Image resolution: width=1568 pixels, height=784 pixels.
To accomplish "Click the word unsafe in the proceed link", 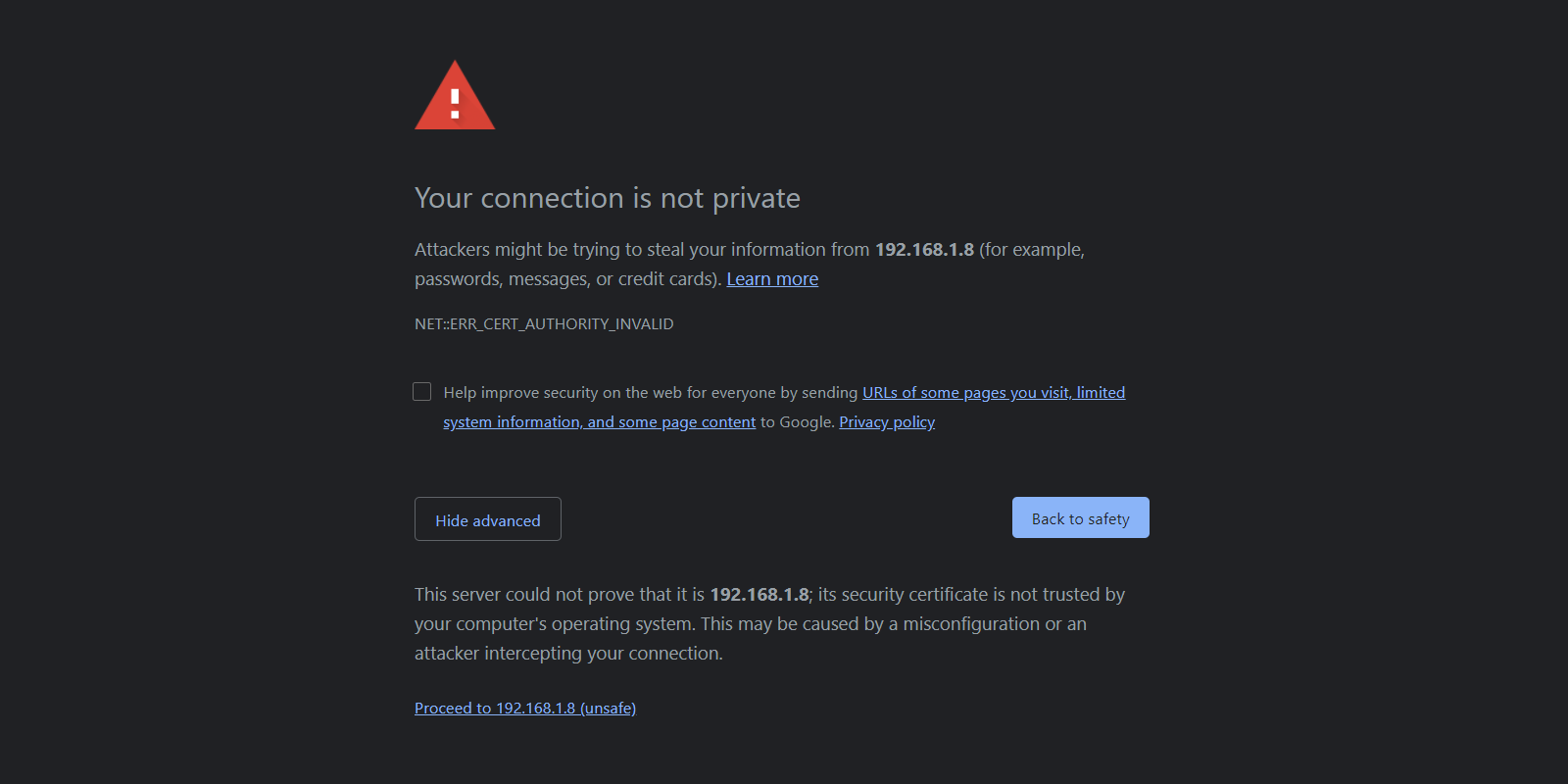I will point(608,708).
